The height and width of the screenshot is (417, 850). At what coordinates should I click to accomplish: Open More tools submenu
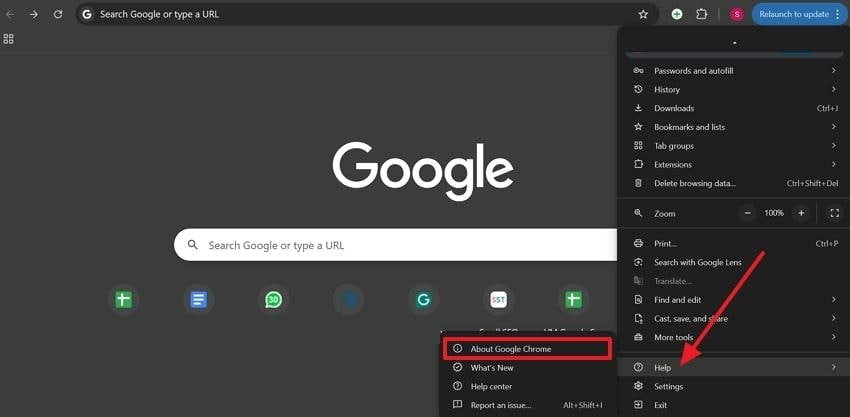tap(734, 337)
